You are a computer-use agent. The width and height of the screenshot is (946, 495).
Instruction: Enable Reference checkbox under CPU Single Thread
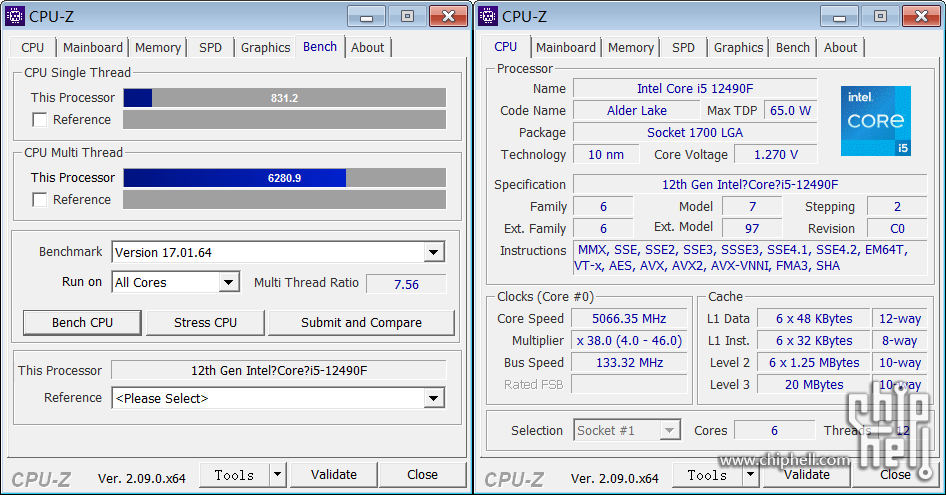click(x=40, y=120)
